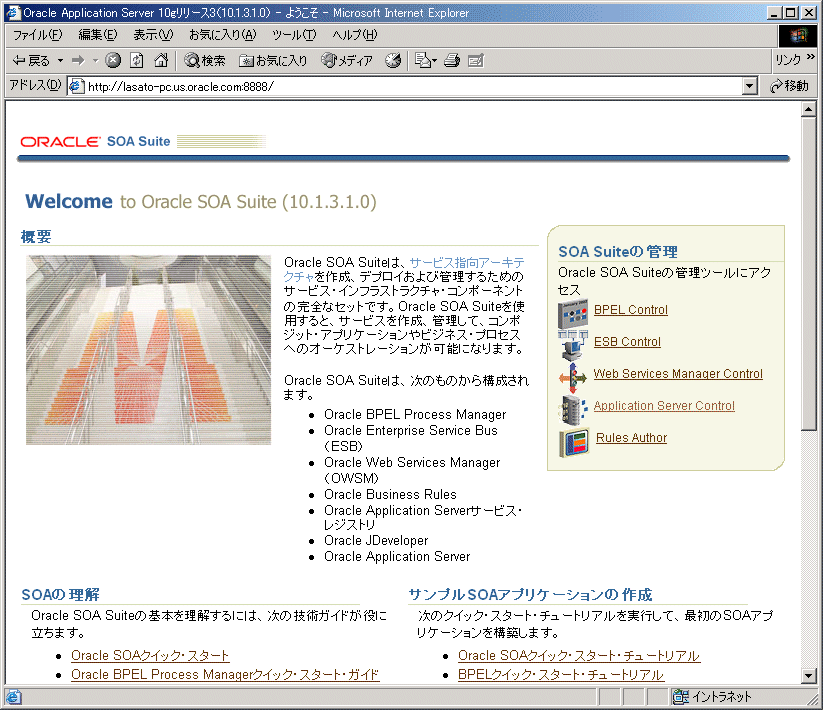The image size is (823, 710).
Task: Open the Application Server Control link
Action: click(664, 406)
